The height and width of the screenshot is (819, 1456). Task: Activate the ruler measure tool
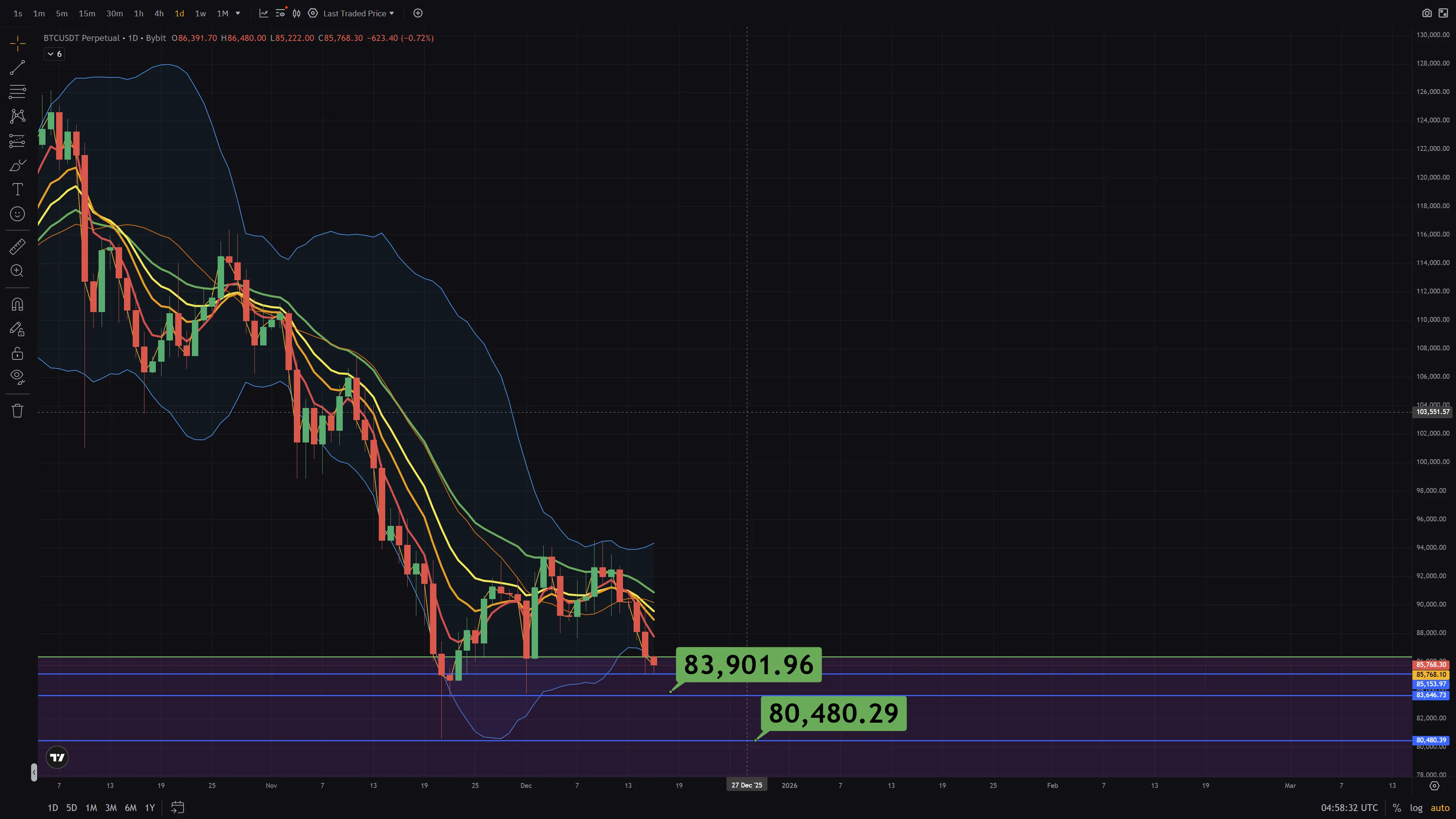pos(17,246)
